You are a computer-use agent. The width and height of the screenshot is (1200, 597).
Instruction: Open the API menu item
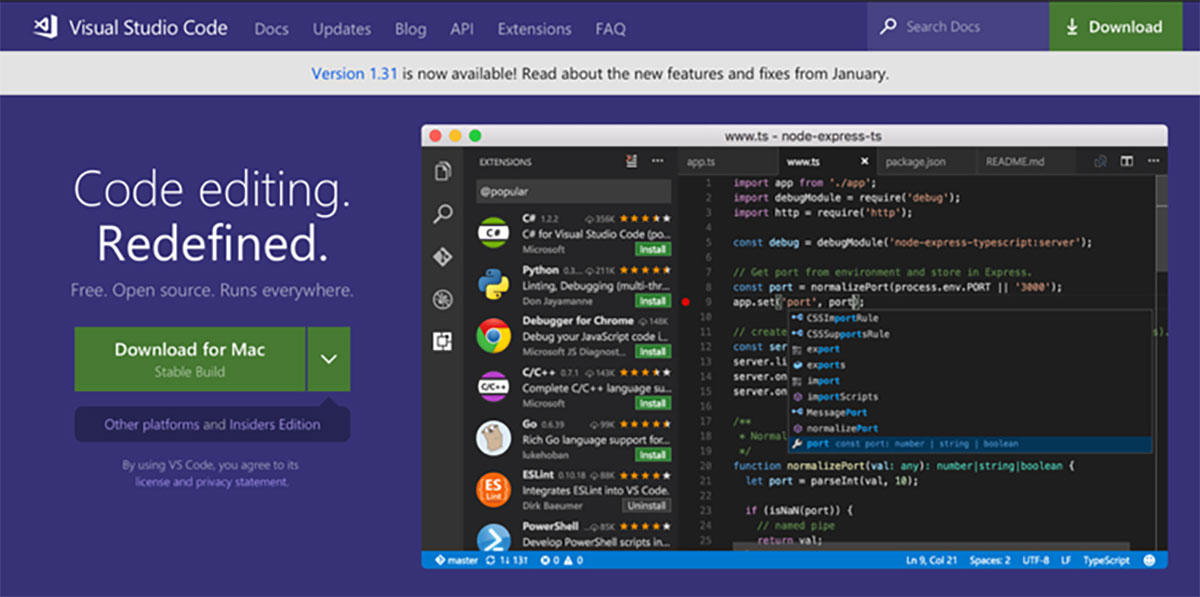pos(462,28)
